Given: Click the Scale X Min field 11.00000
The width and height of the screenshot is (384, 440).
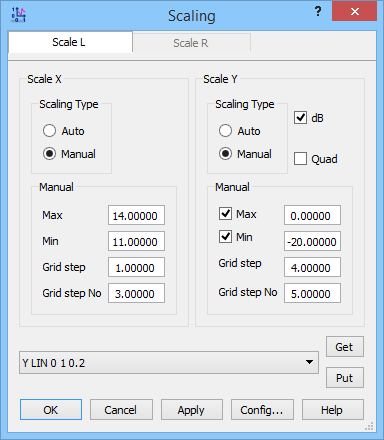Looking at the screenshot, I should pos(136,241).
